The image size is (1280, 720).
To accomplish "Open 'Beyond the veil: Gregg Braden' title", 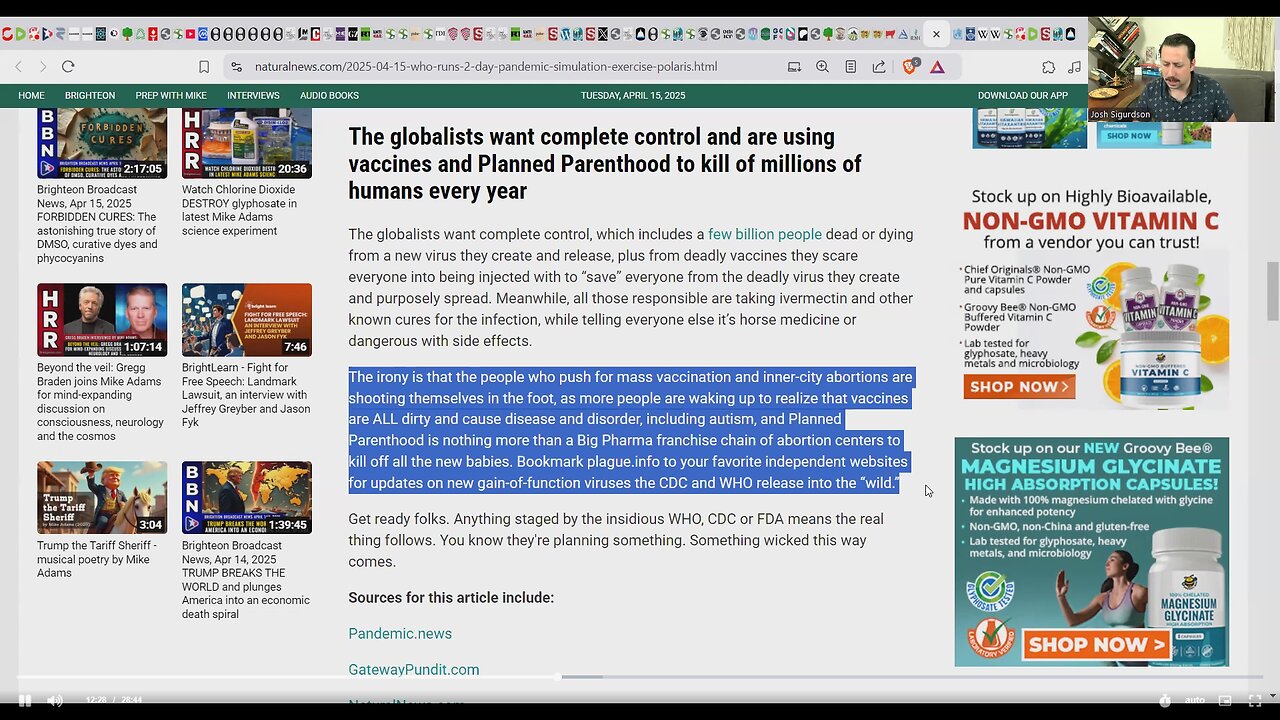I will (101, 402).
